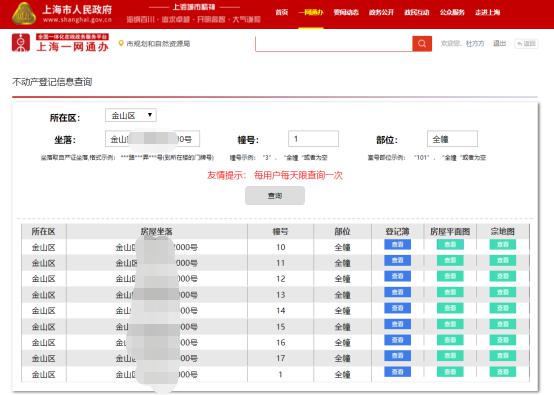554x395 pixels.
Task: View 登记簿 for building 14 row
Action: click(397, 308)
